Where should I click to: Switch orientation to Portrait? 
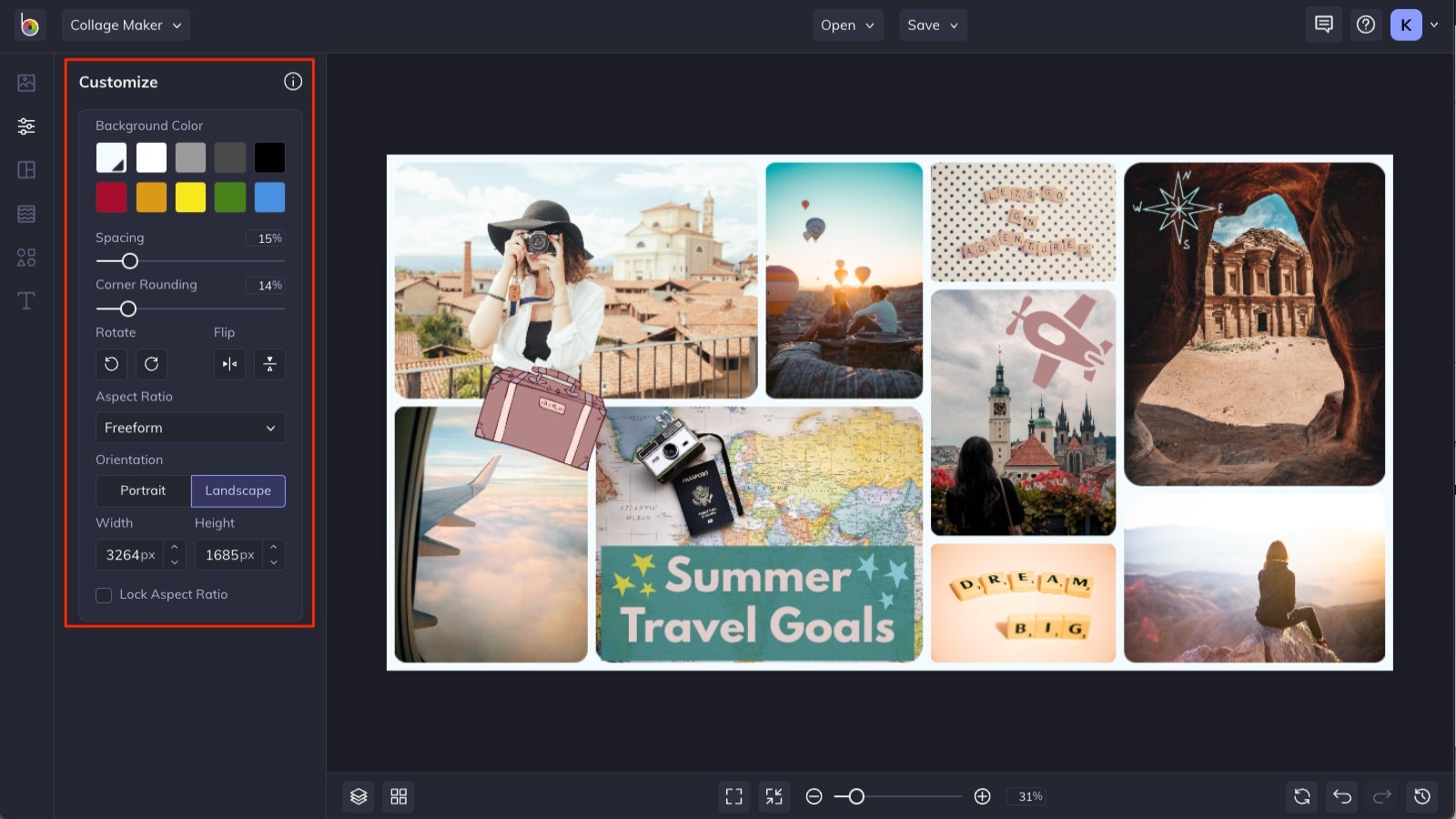tap(143, 490)
